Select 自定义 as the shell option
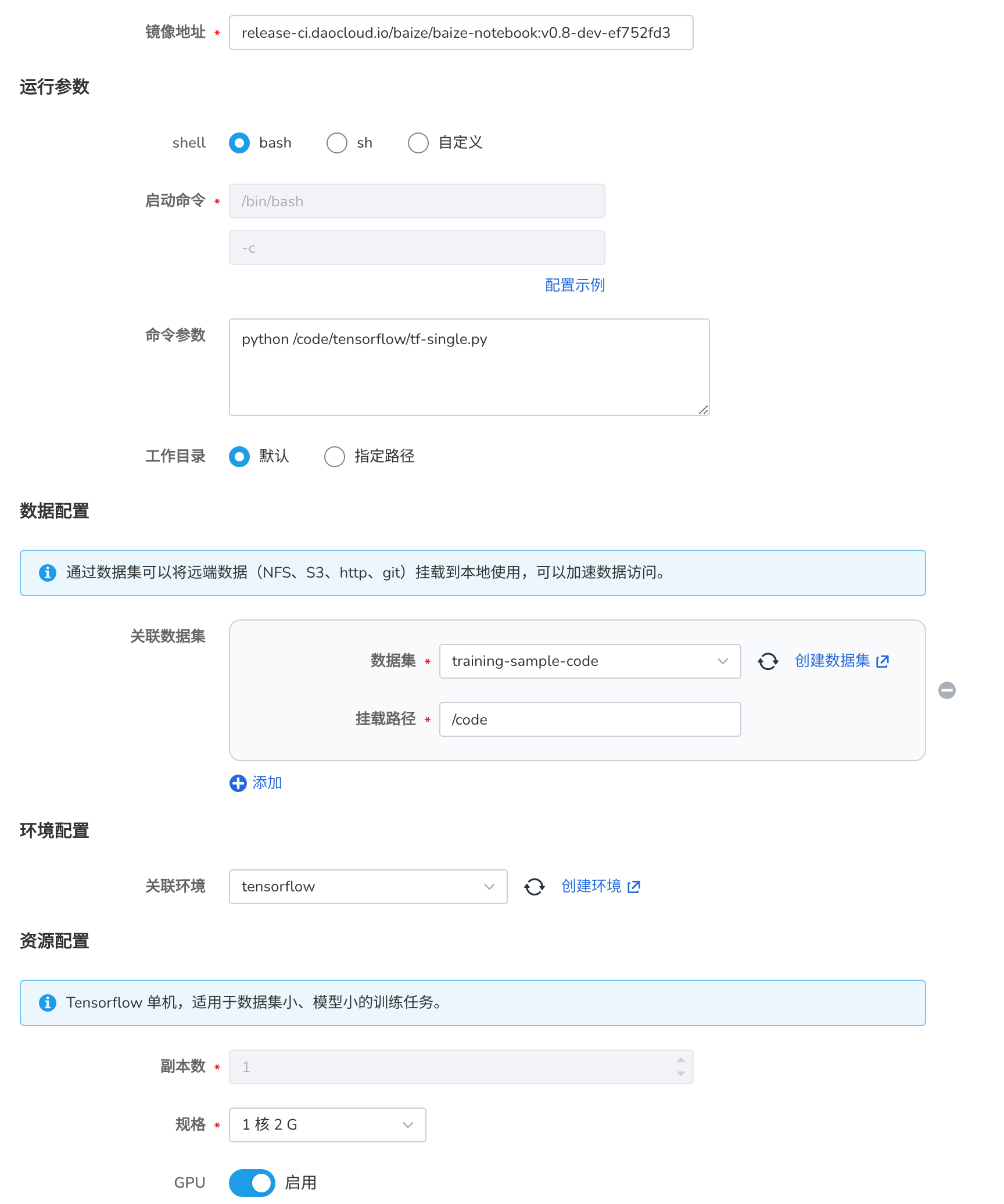 pyautogui.click(x=418, y=143)
